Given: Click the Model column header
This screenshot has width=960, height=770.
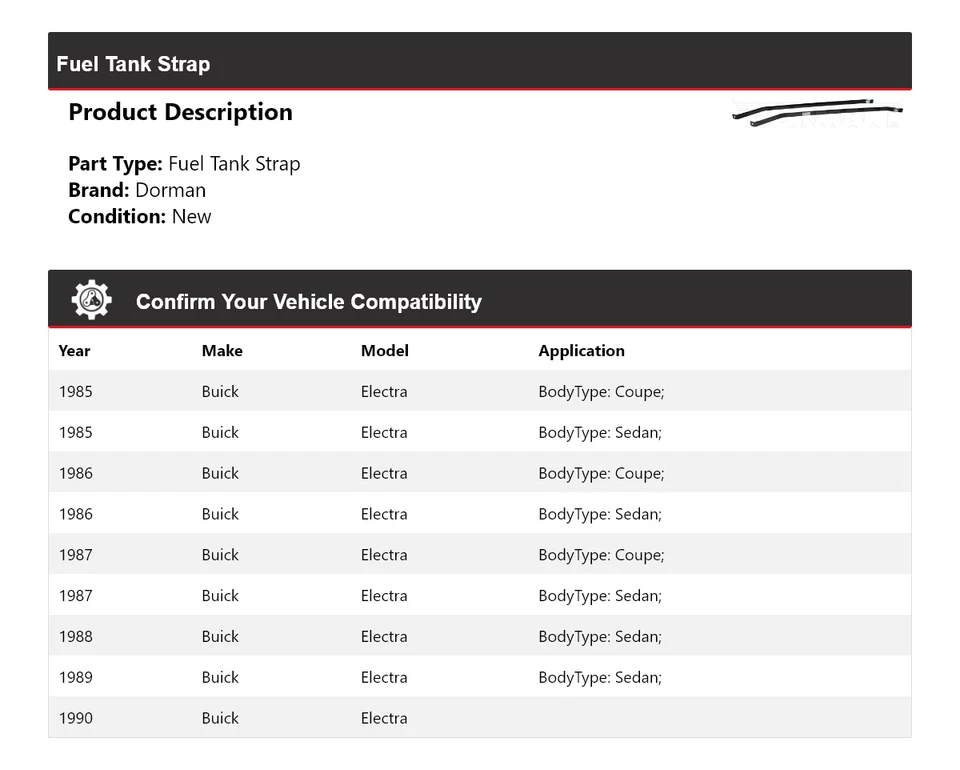Looking at the screenshot, I should [x=385, y=351].
